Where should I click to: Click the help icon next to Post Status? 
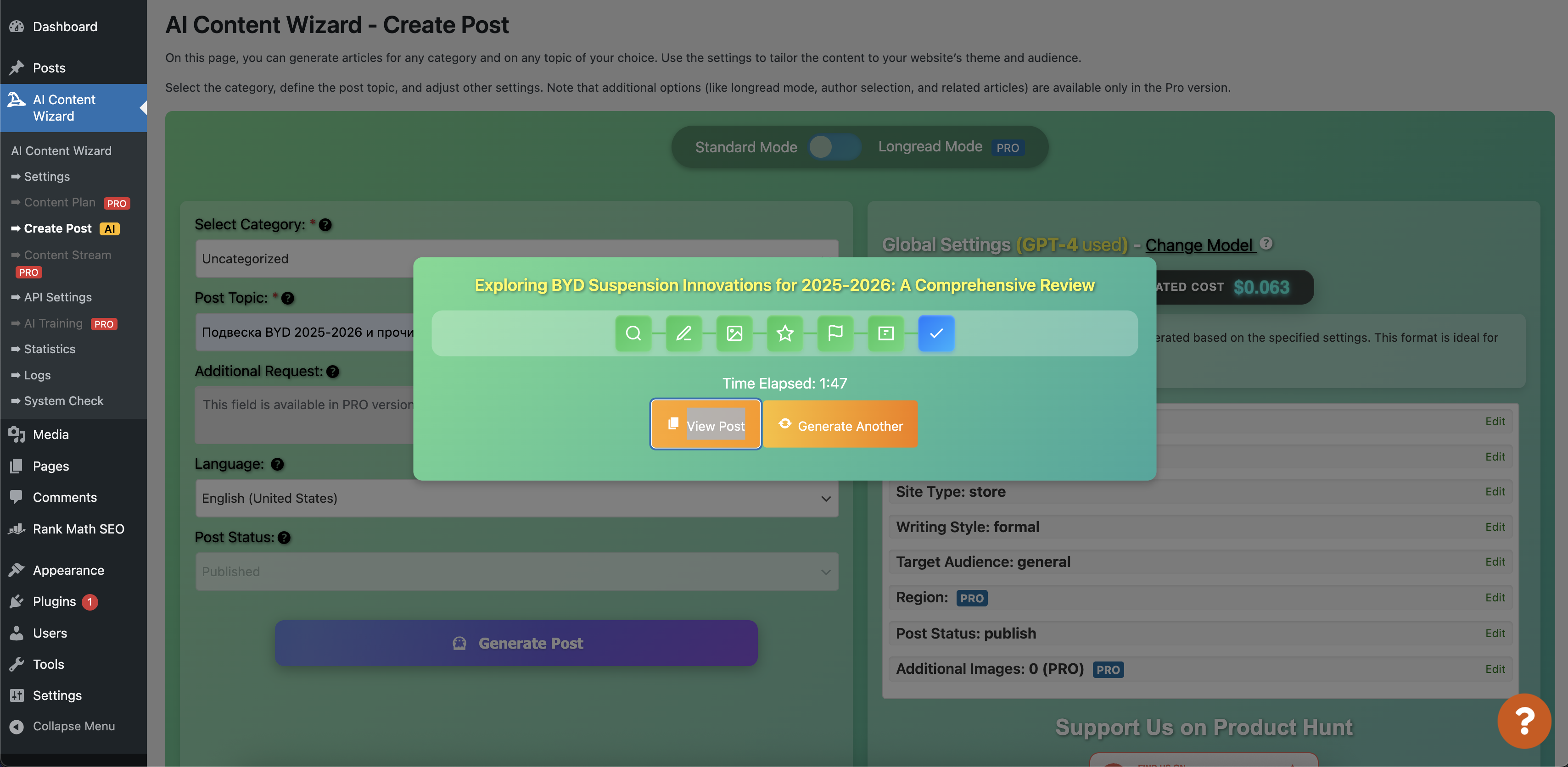click(x=284, y=538)
